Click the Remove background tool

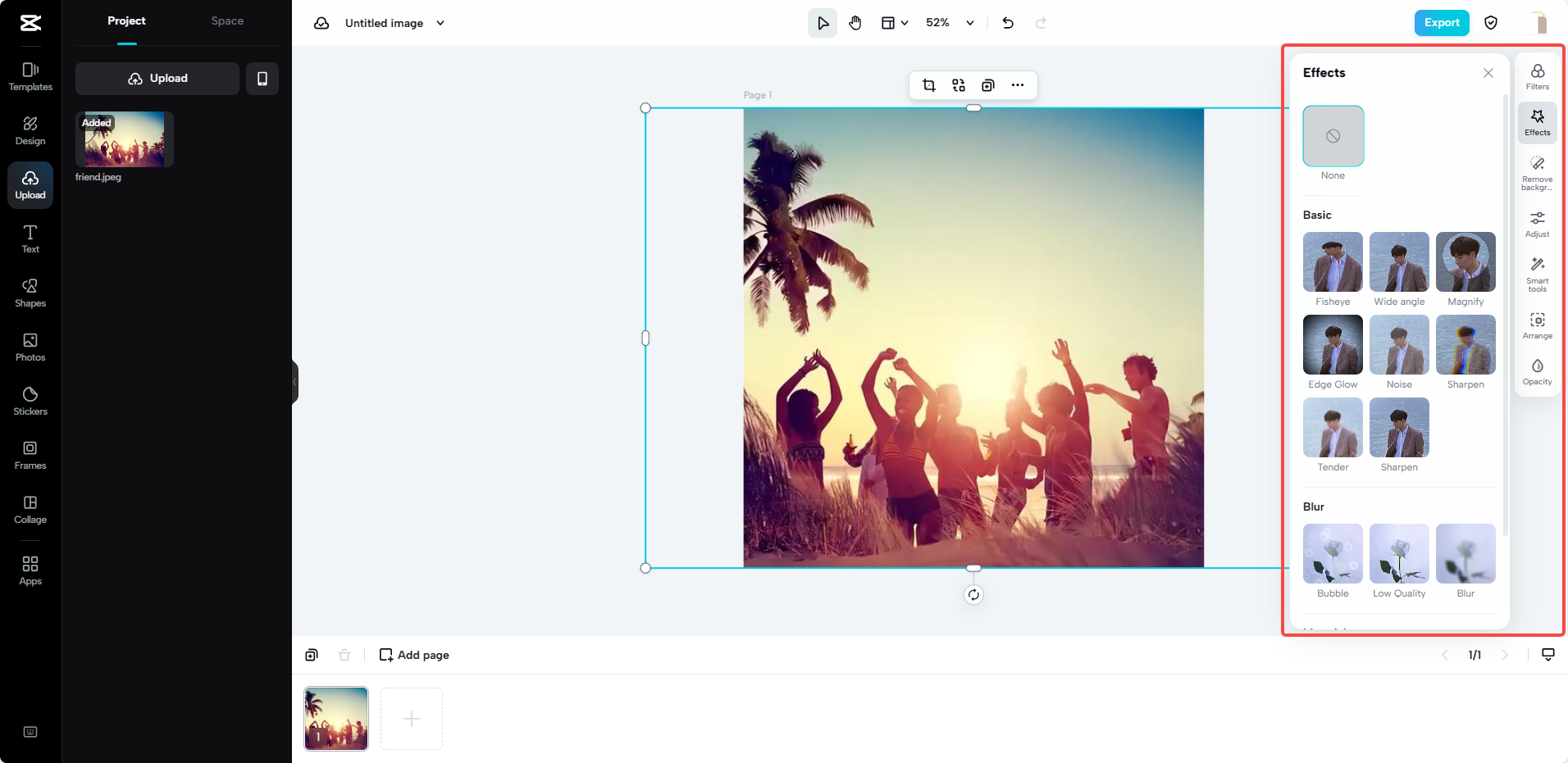pos(1537,172)
